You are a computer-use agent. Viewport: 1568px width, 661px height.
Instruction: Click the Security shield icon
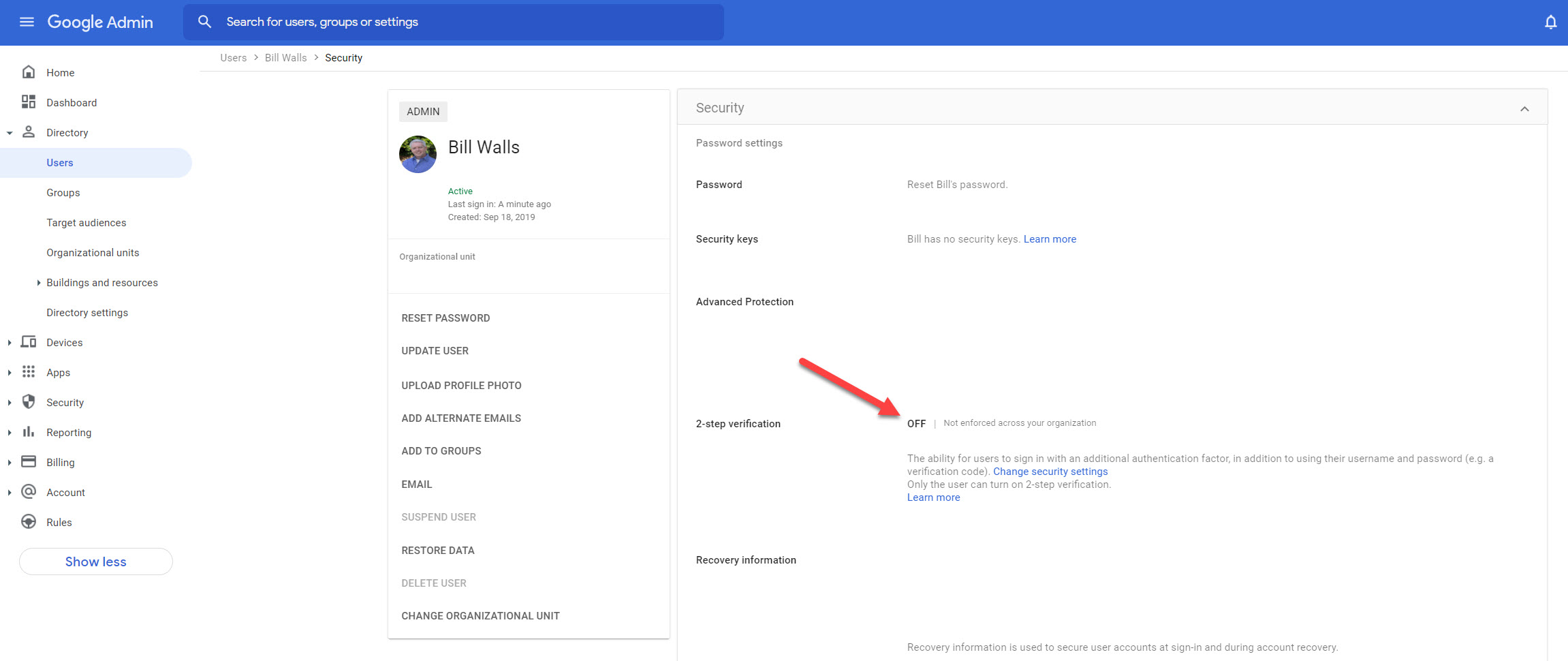pyautogui.click(x=28, y=402)
